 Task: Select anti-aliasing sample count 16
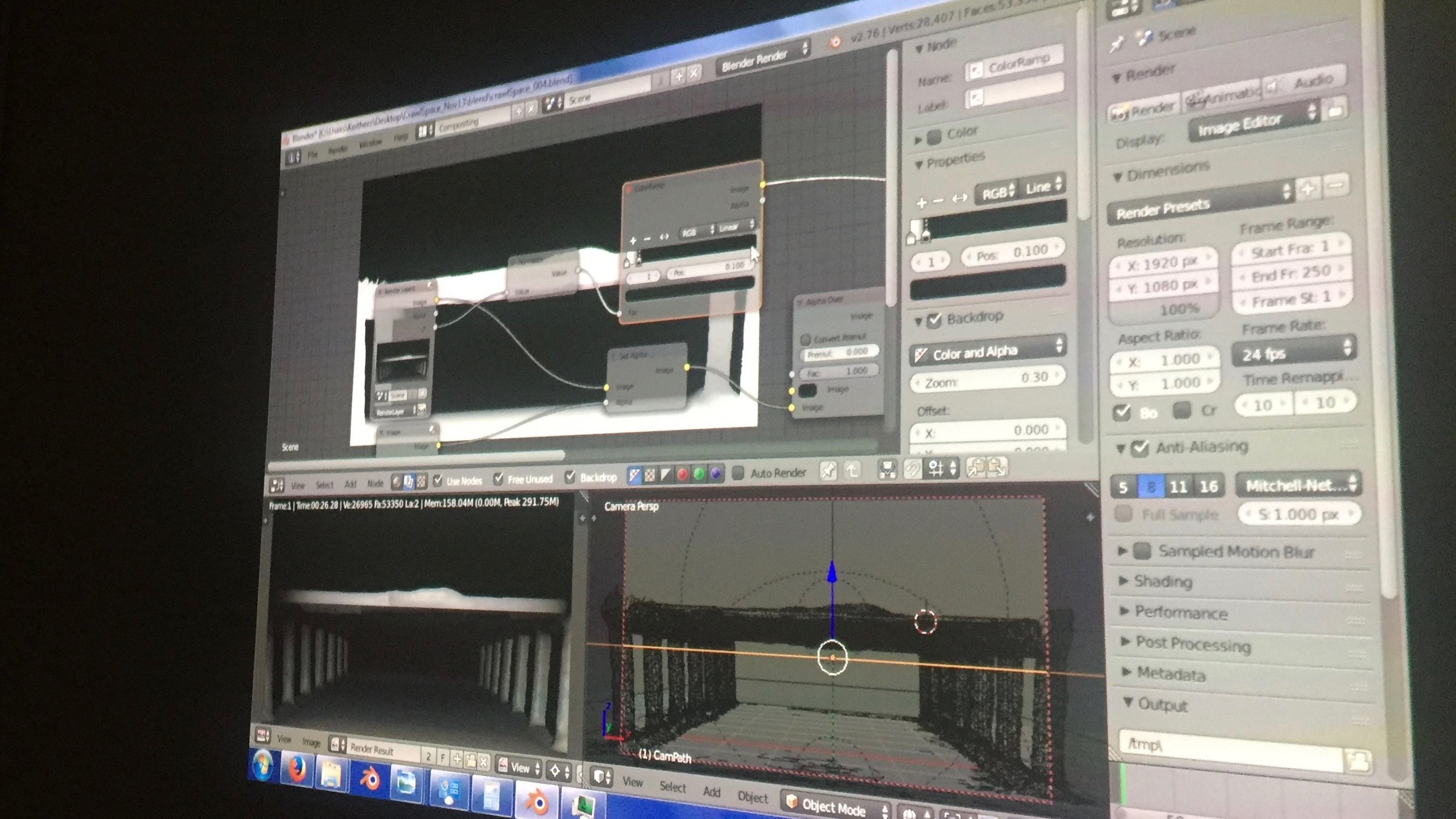coord(1208,485)
